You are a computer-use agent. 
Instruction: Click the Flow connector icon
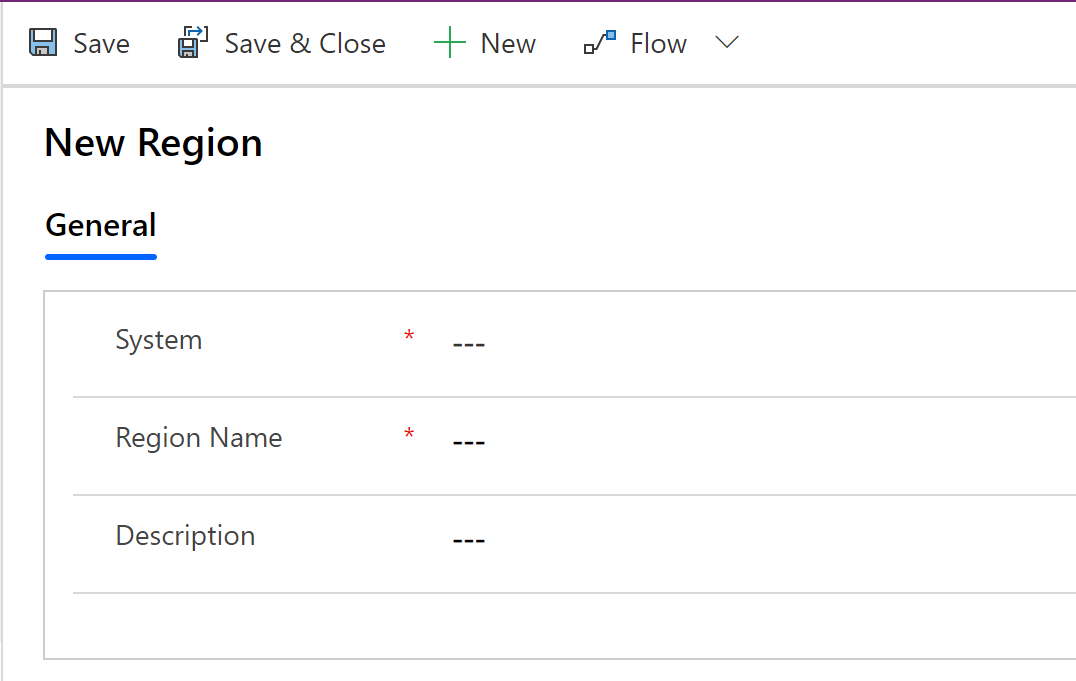(x=600, y=42)
